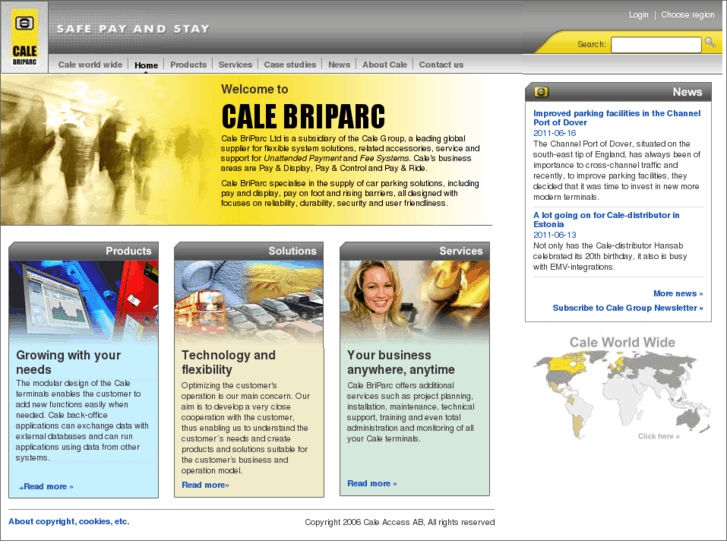727x545 pixels.
Task: Open the News menu item
Action: tap(339, 64)
